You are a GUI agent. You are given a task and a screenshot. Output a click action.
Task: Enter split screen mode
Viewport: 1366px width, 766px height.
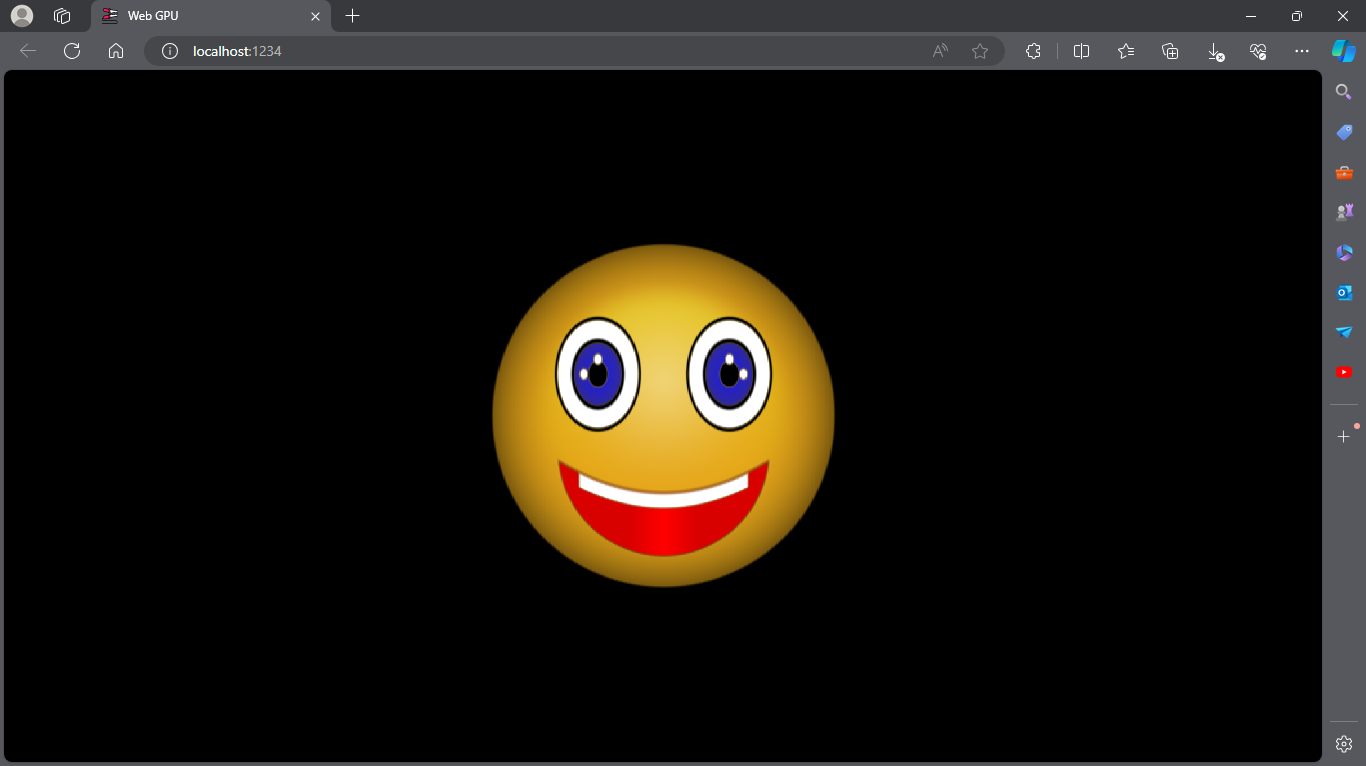1081,51
